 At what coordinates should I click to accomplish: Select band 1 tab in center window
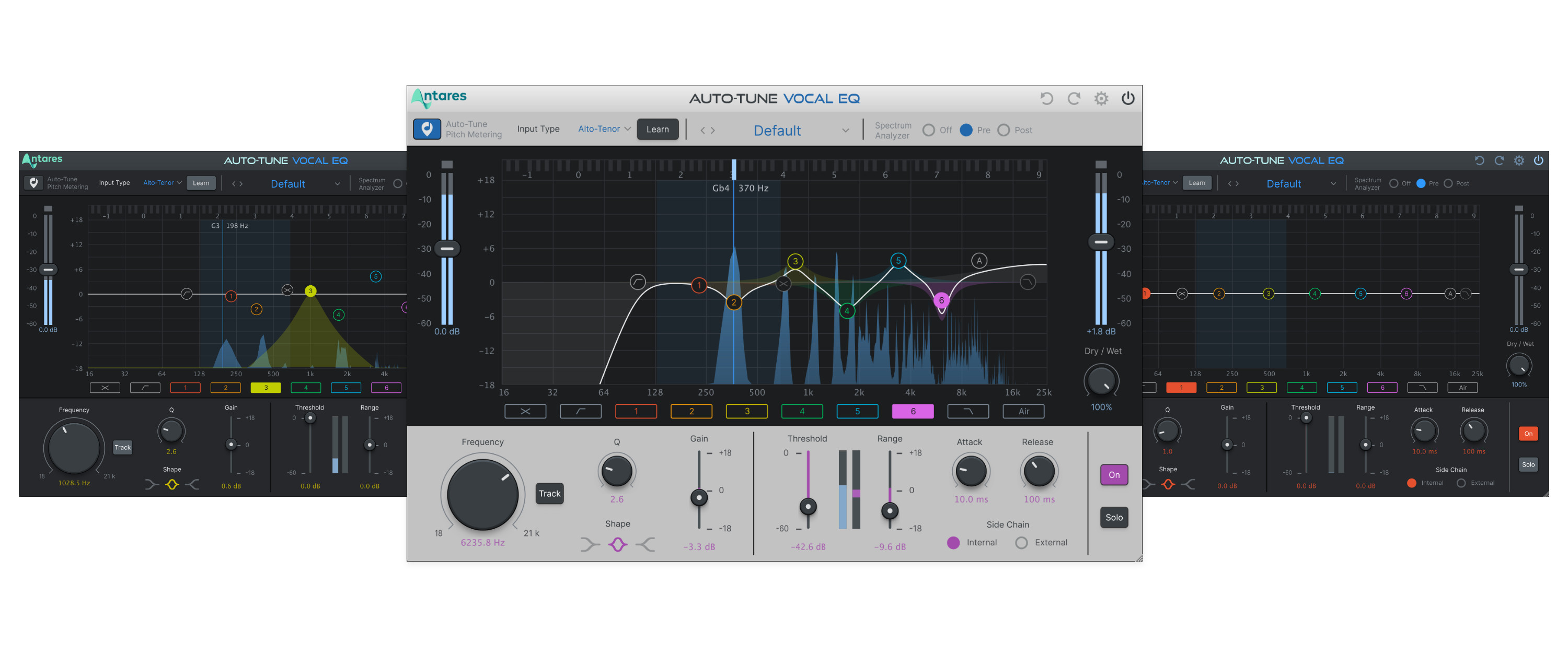point(636,412)
